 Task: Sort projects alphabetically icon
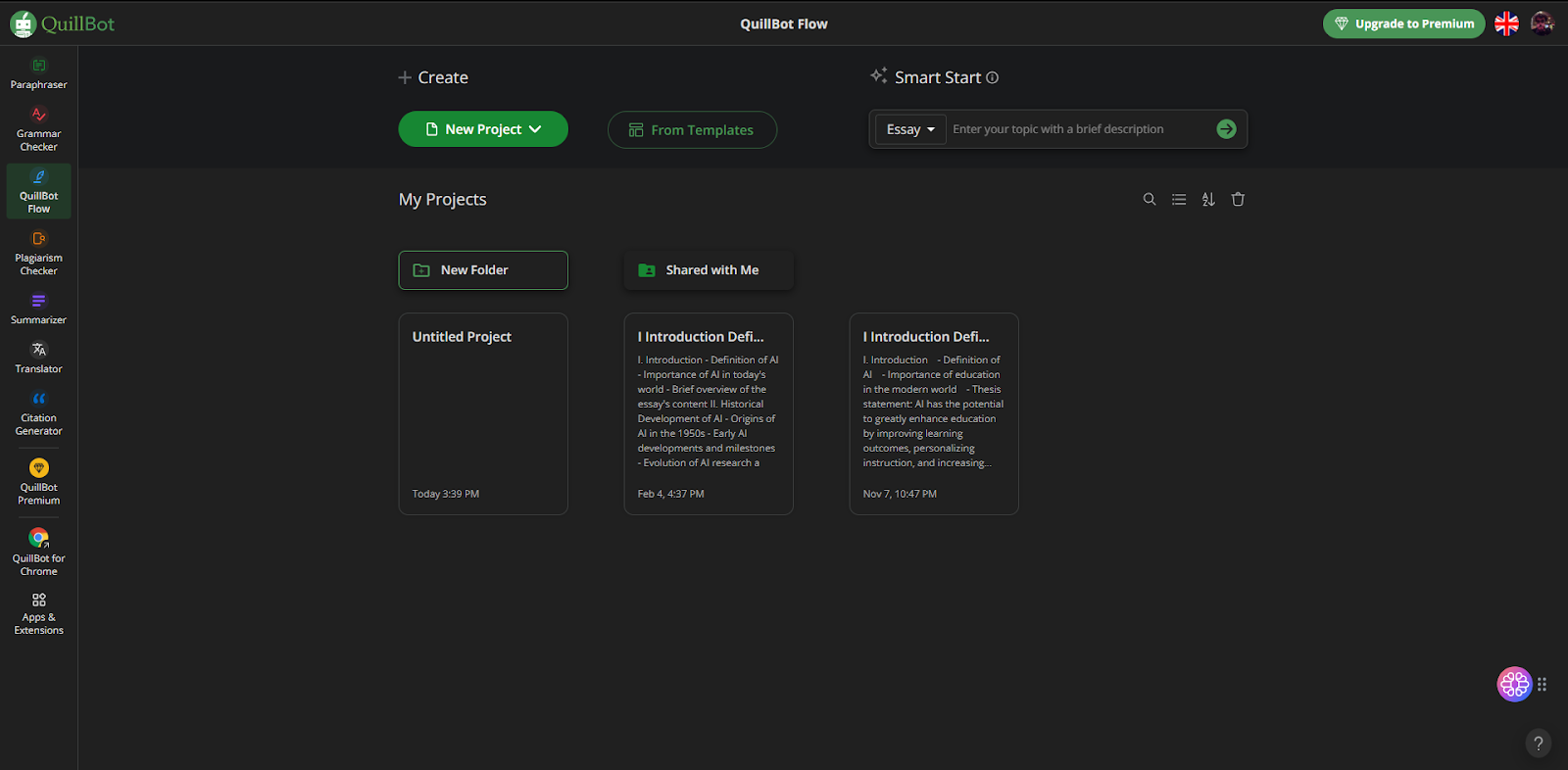(x=1208, y=199)
